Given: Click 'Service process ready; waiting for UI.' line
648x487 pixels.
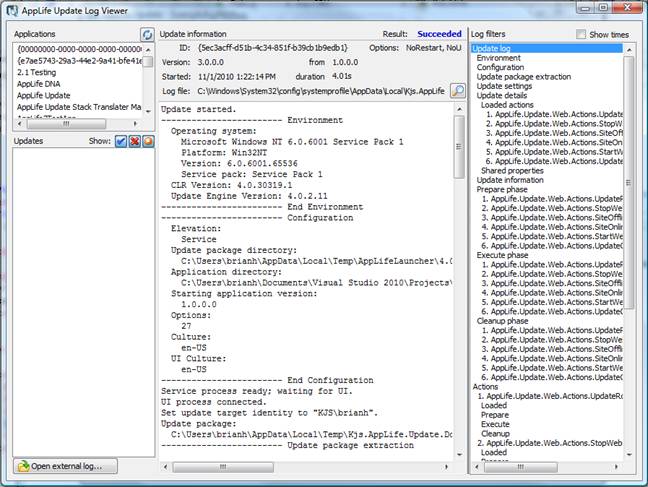Looking at the screenshot, I should 257,391.
